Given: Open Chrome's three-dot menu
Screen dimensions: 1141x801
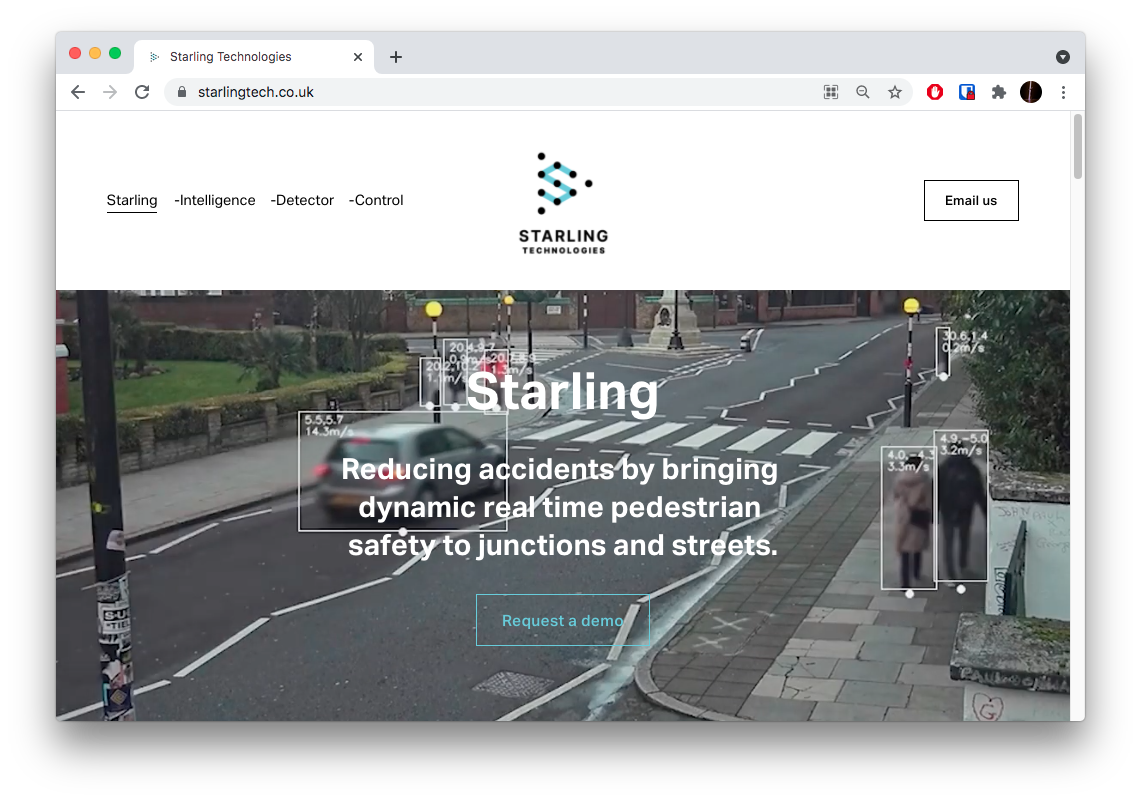Looking at the screenshot, I should click(1063, 92).
